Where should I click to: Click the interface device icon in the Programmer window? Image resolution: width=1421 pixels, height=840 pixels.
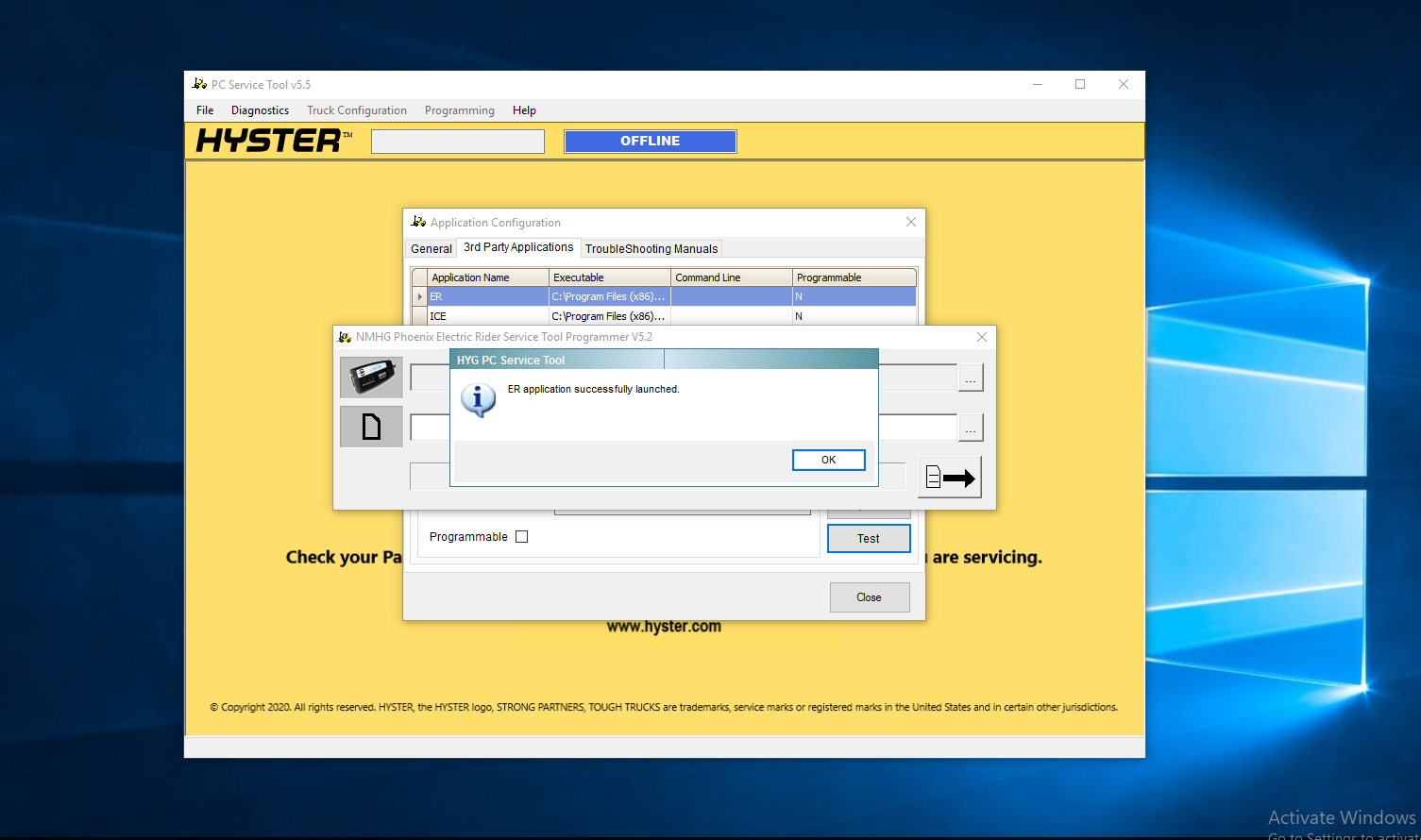pyautogui.click(x=371, y=378)
